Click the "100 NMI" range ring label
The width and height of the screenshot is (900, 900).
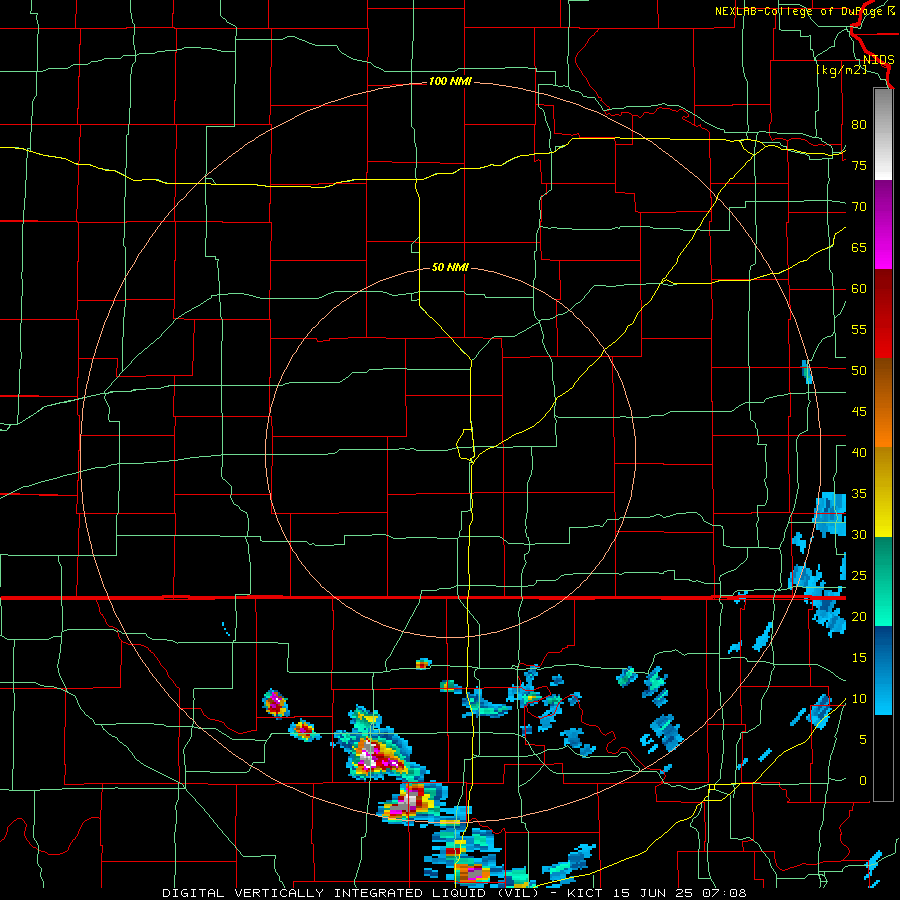450,81
